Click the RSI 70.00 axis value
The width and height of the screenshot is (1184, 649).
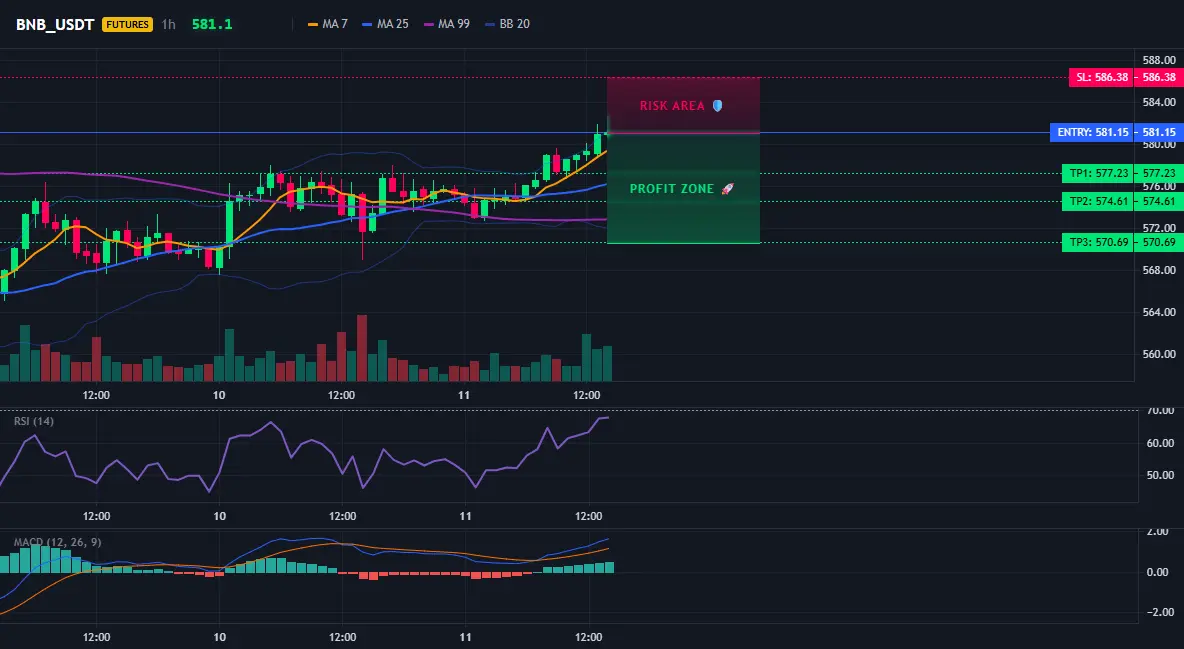tap(1160, 410)
